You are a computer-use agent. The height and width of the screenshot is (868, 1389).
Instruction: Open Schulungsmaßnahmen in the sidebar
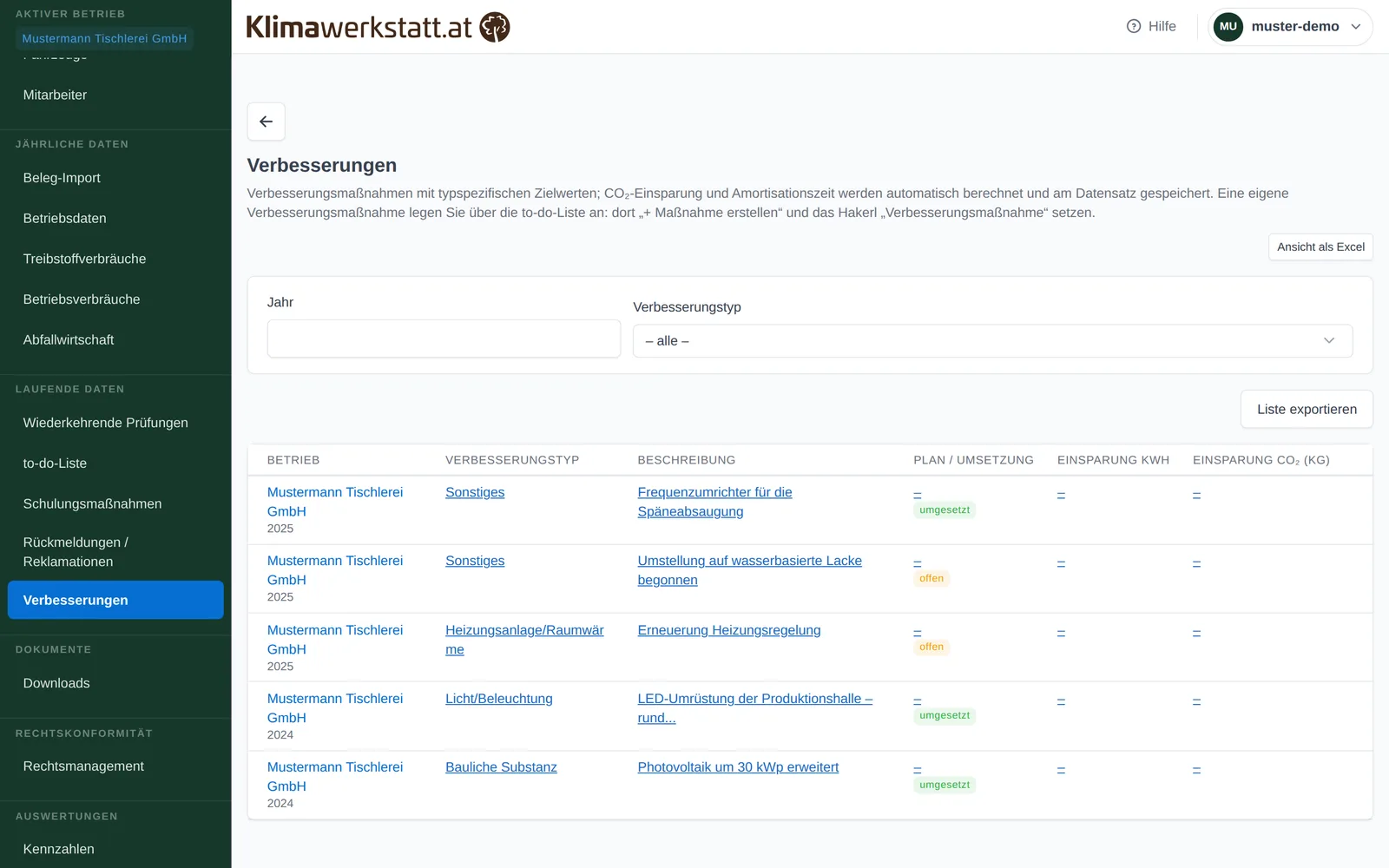point(115,504)
